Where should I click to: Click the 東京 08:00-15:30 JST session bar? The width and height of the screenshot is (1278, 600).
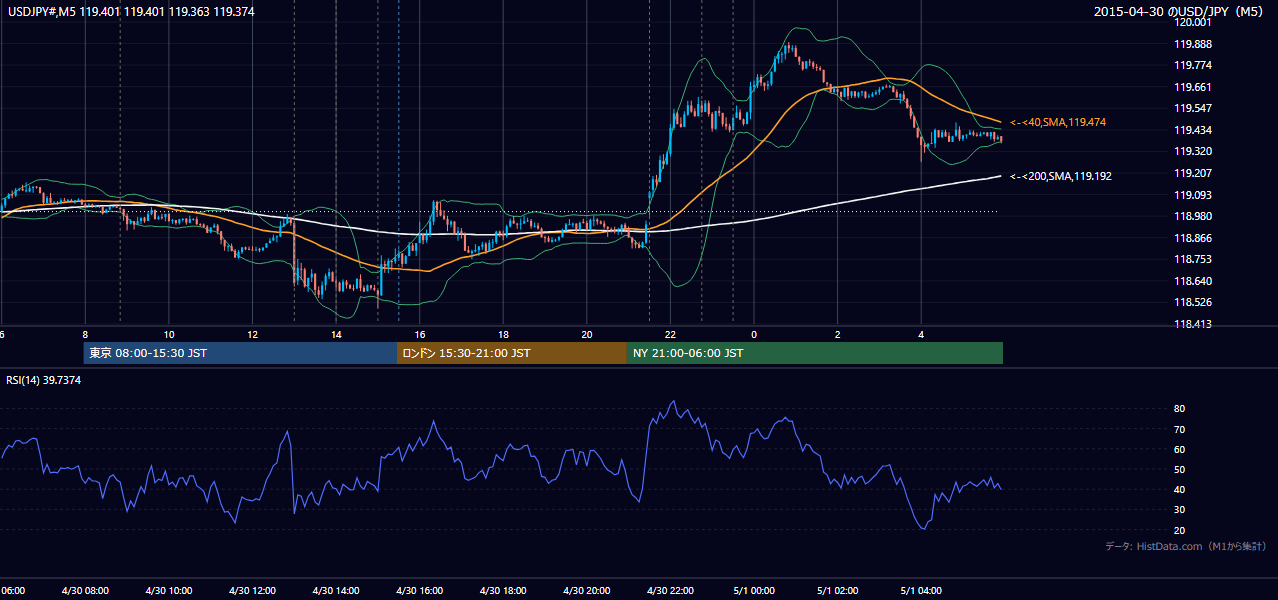[240, 353]
